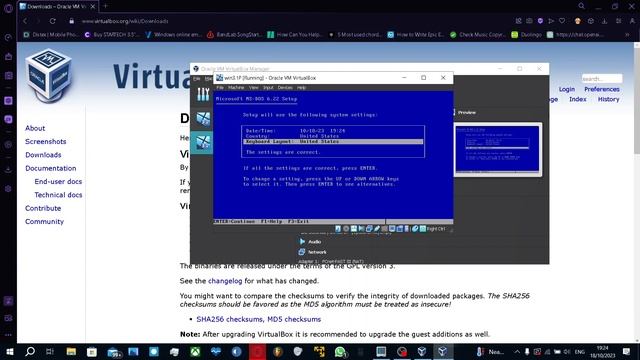Click the Keyboard Layout row in the DOS setup
640x360 pixels.
tap(333, 141)
